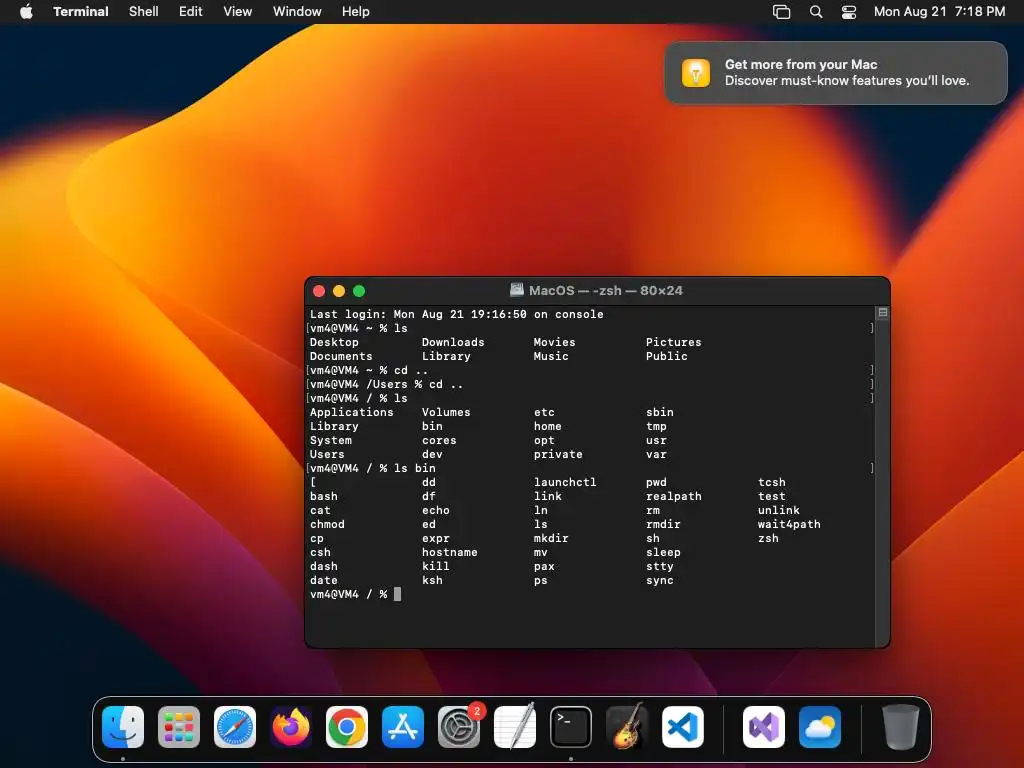Launch Firefox from the Dock
The height and width of the screenshot is (768, 1024).
[x=291, y=727]
